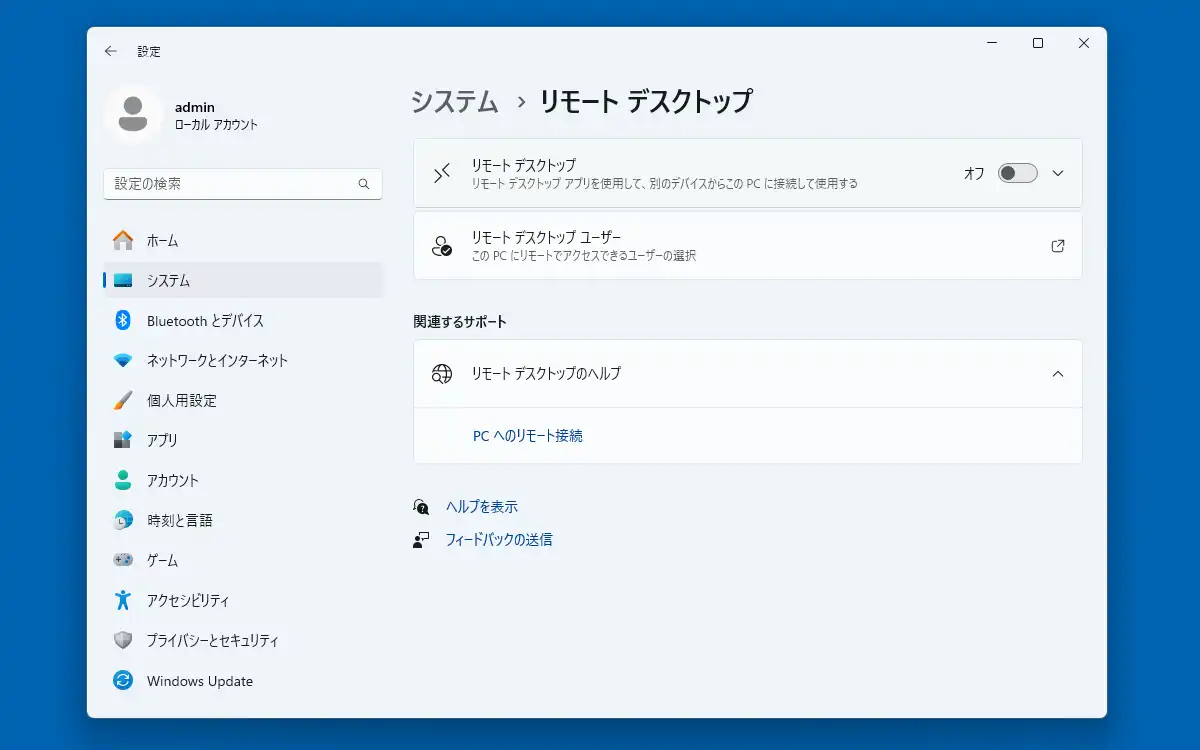Open アクセシビリティ settings

(x=243, y=600)
